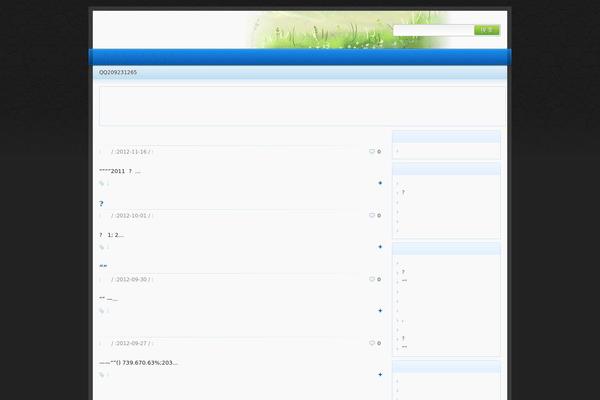Open the post excerpt reading '1: 2...'

tap(111, 235)
